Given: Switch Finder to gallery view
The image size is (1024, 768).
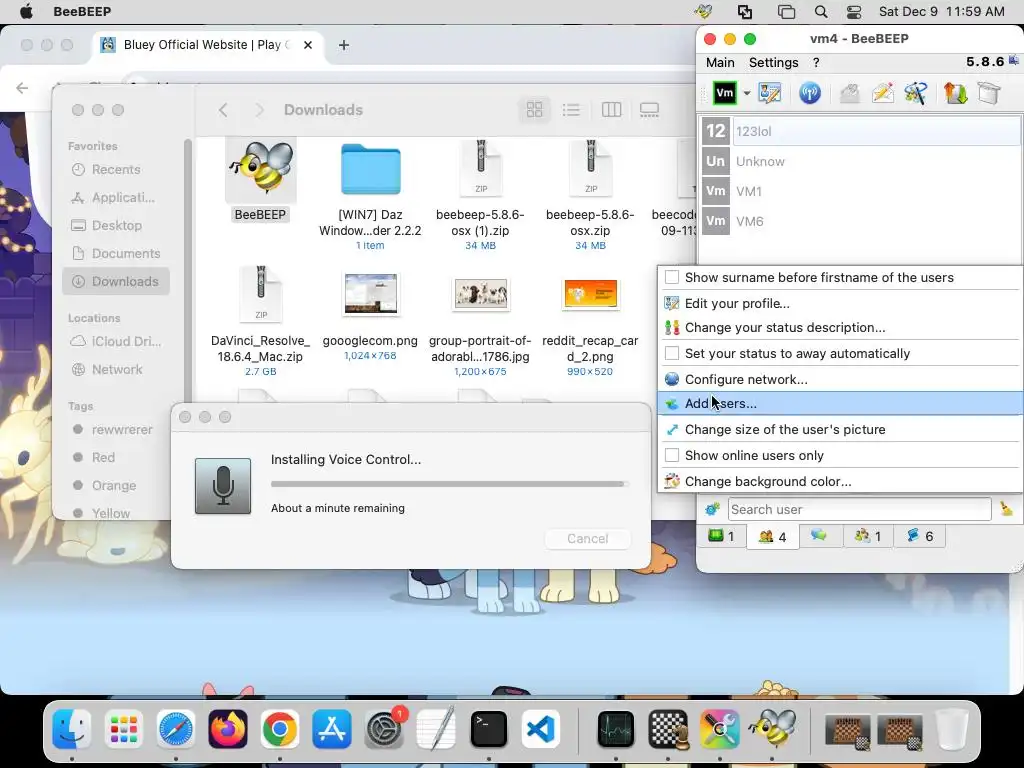Looking at the screenshot, I should (649, 110).
